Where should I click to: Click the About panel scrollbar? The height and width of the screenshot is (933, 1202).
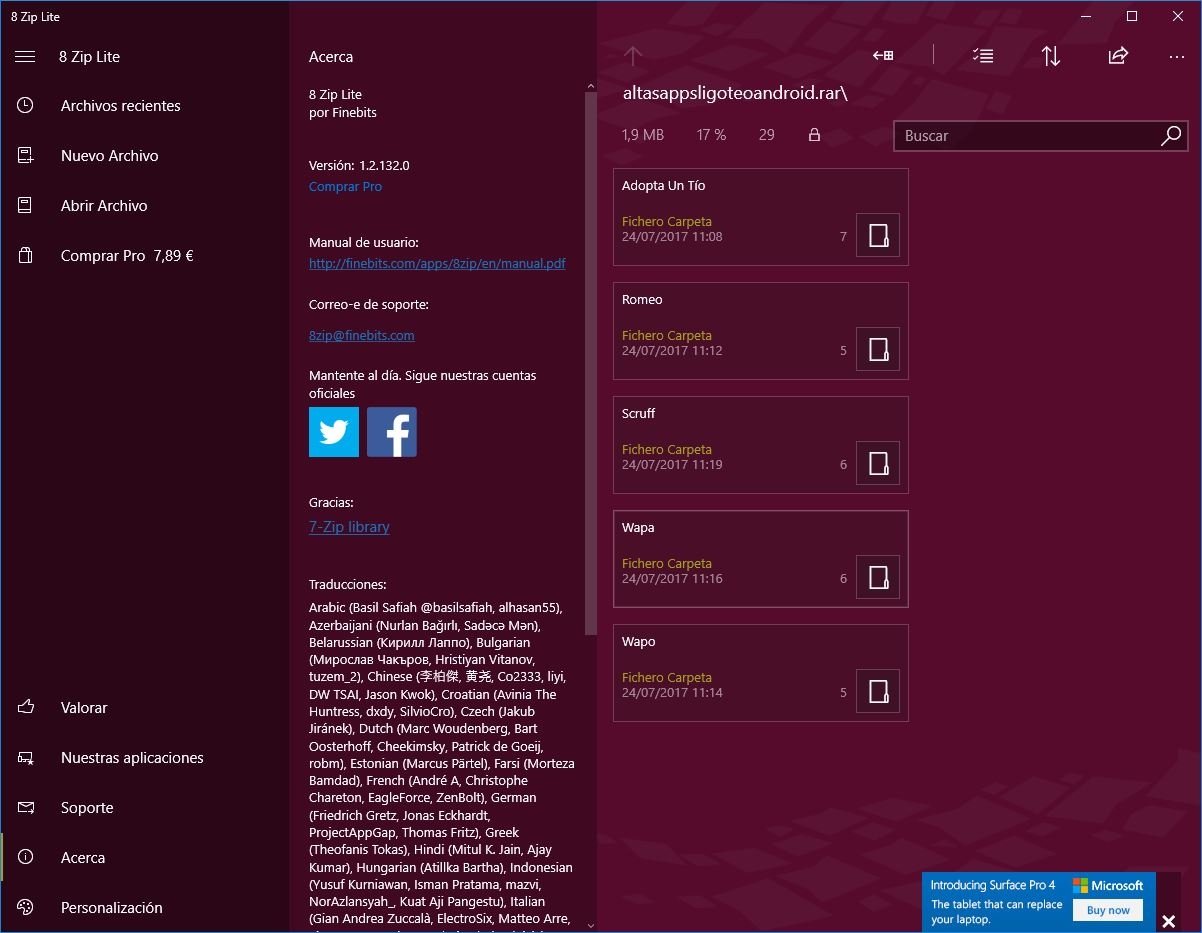pyautogui.click(x=590, y=365)
